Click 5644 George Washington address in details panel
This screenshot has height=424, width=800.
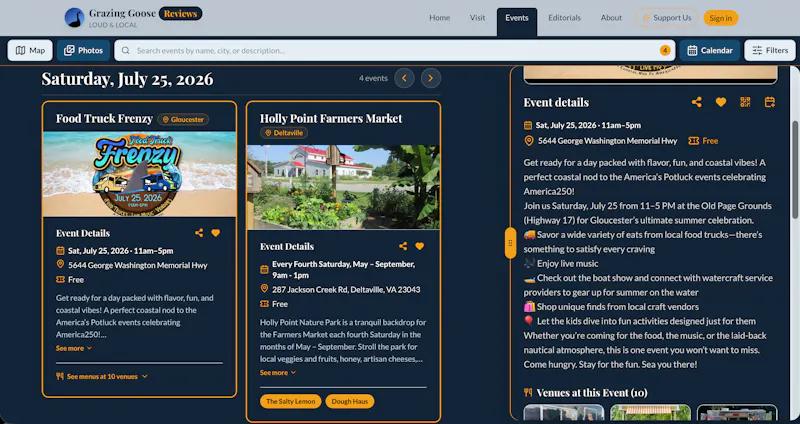point(608,141)
